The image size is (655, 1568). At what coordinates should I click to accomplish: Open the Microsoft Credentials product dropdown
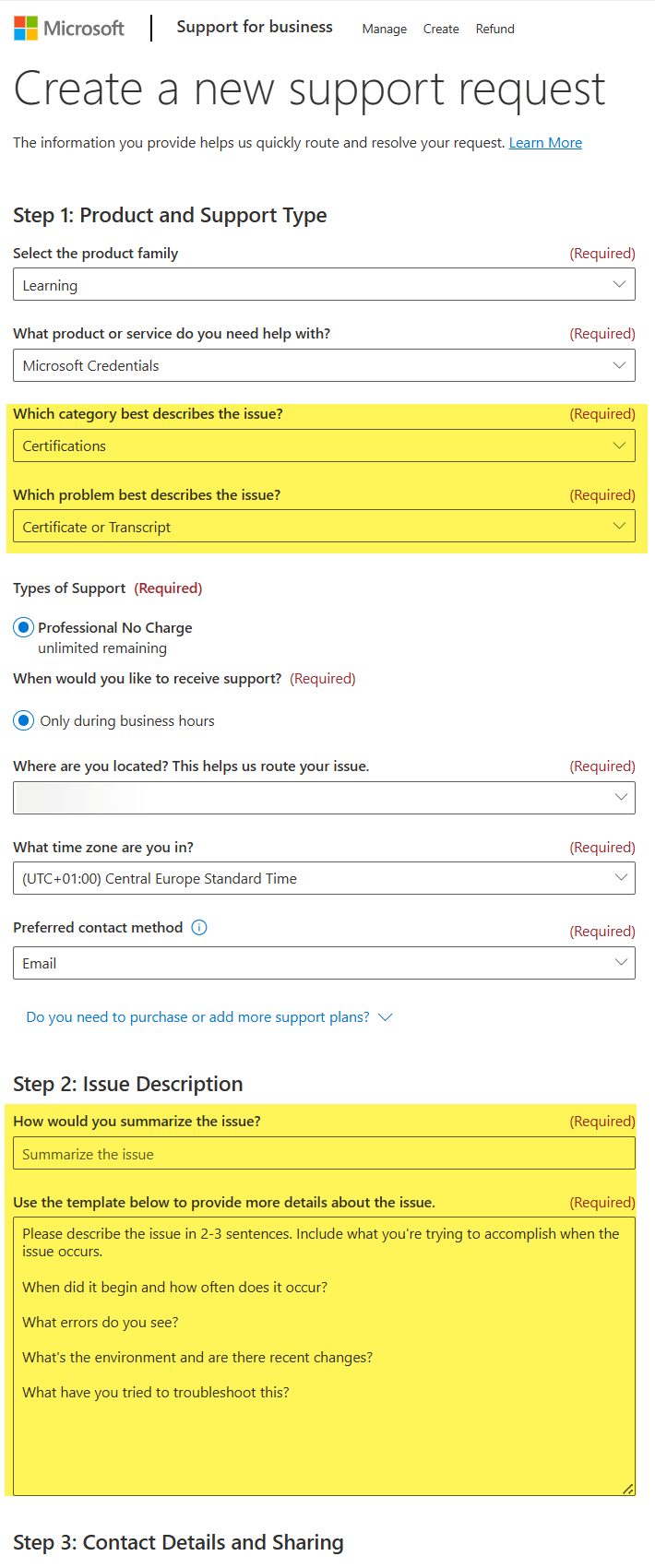(x=323, y=365)
